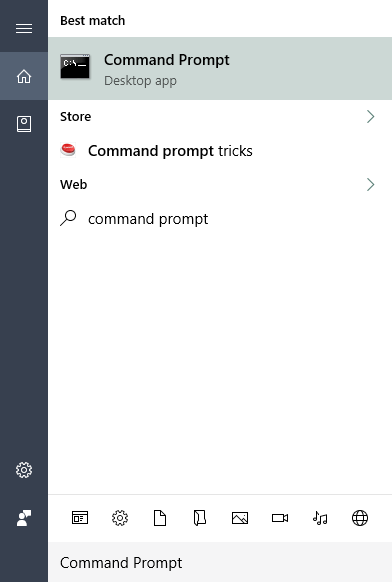Screen dimensions: 392x582
Task: Click the Command Prompt black console thumbnail
Action: (75, 67)
